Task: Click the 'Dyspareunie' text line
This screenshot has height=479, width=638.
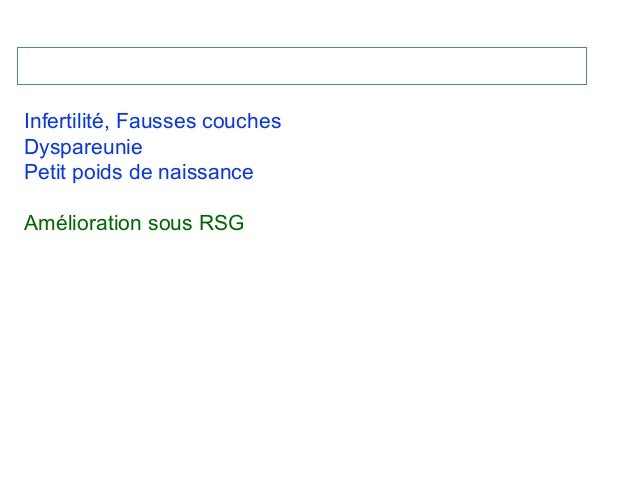Action: [83, 148]
